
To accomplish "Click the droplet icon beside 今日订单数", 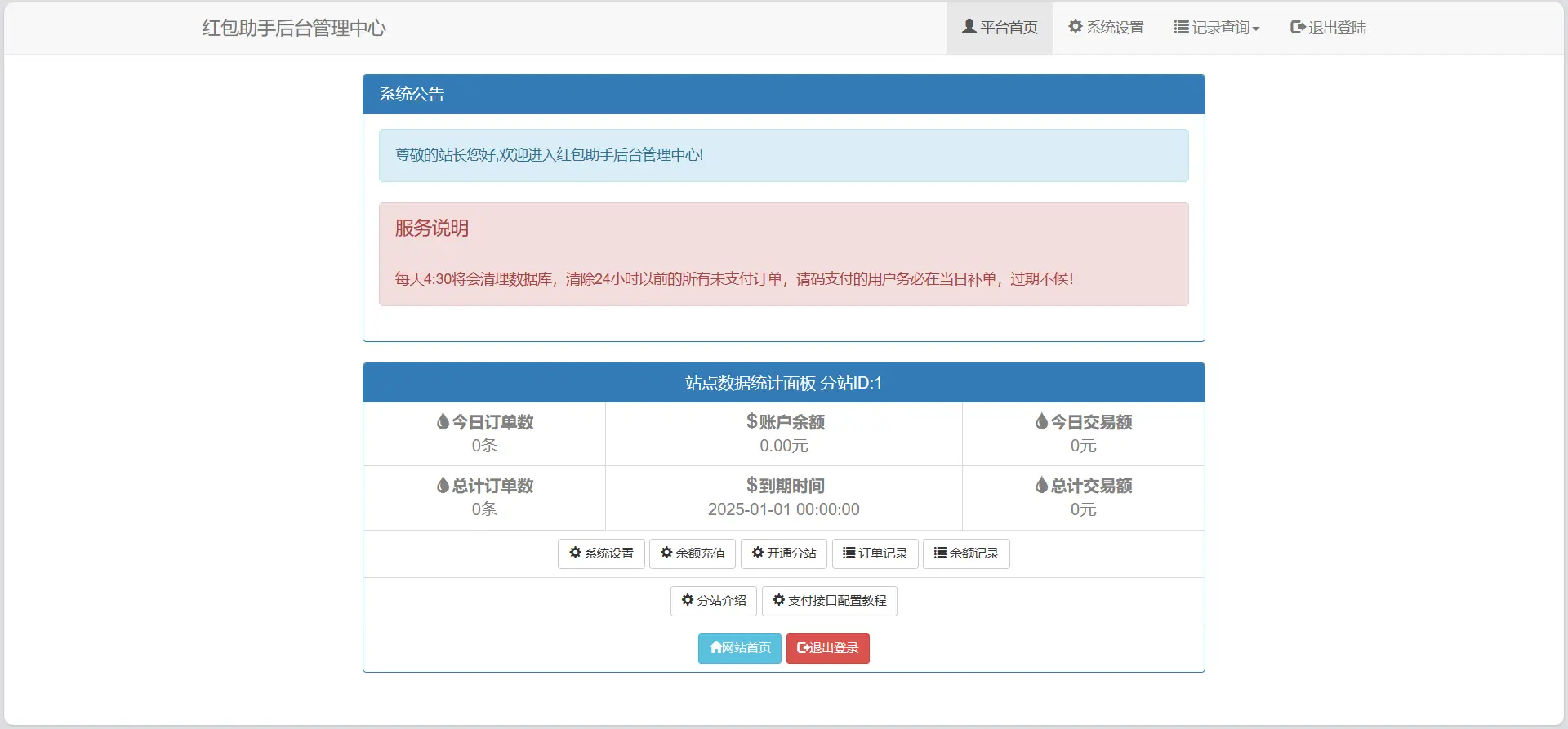I will [443, 421].
